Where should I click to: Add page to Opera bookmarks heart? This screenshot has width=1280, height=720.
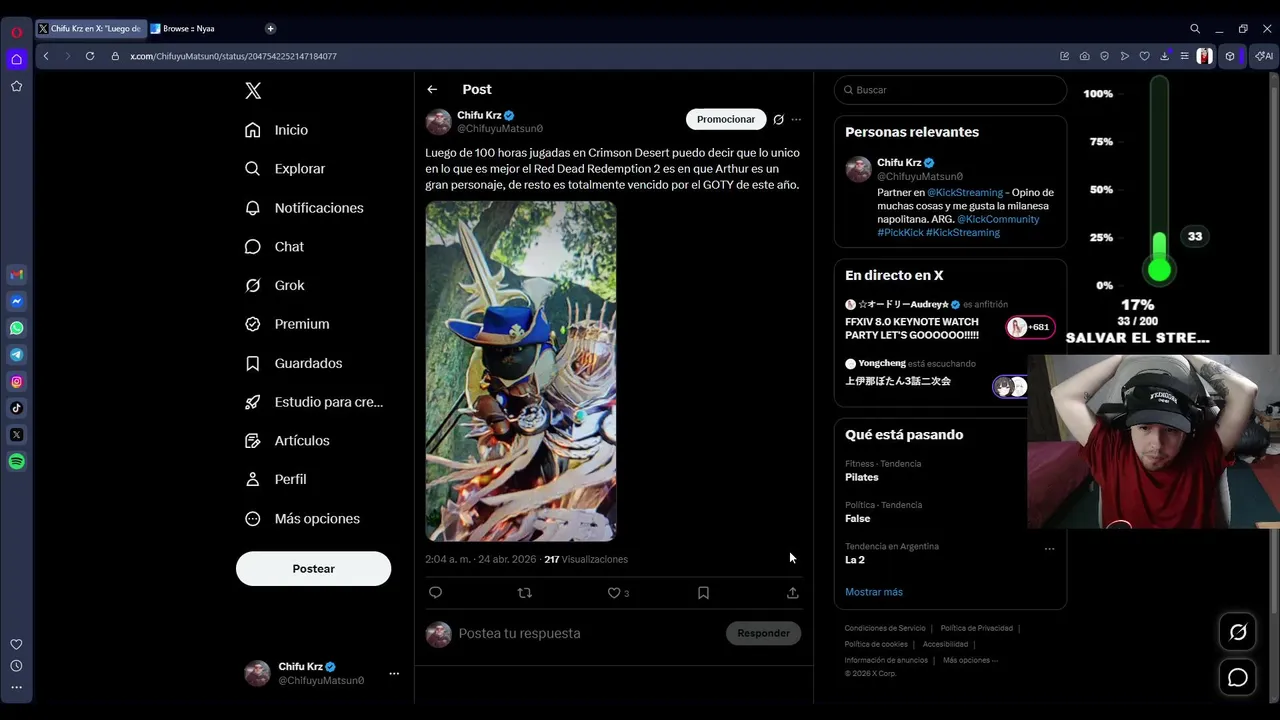click(1145, 56)
